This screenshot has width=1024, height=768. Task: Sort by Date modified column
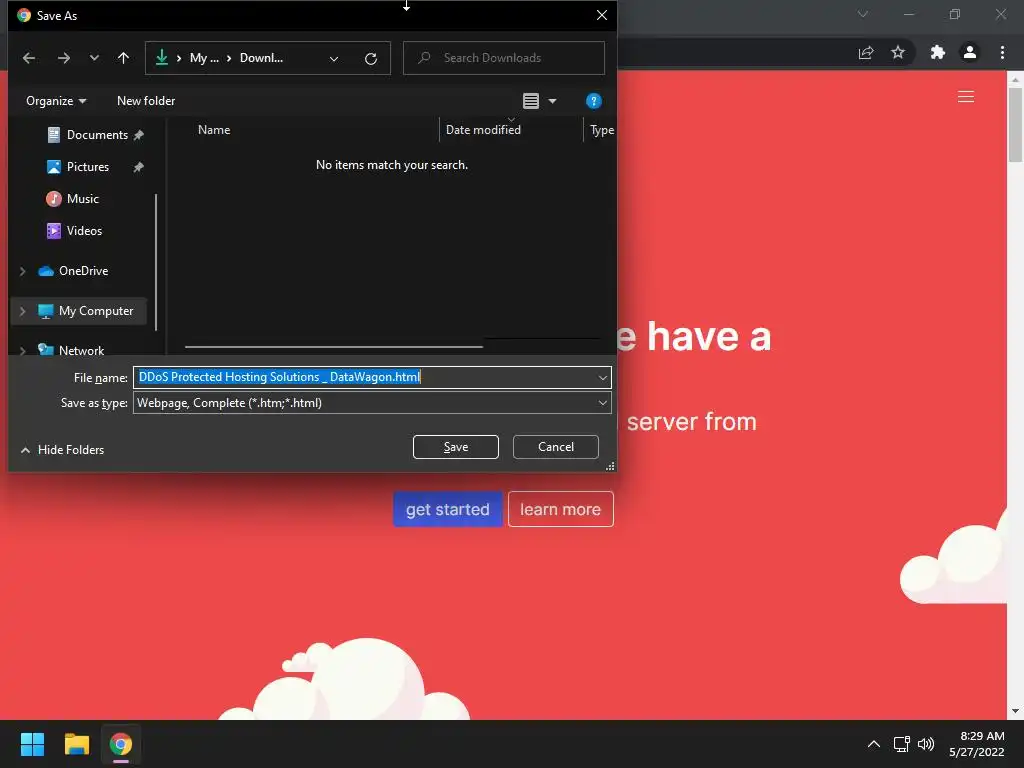point(483,130)
